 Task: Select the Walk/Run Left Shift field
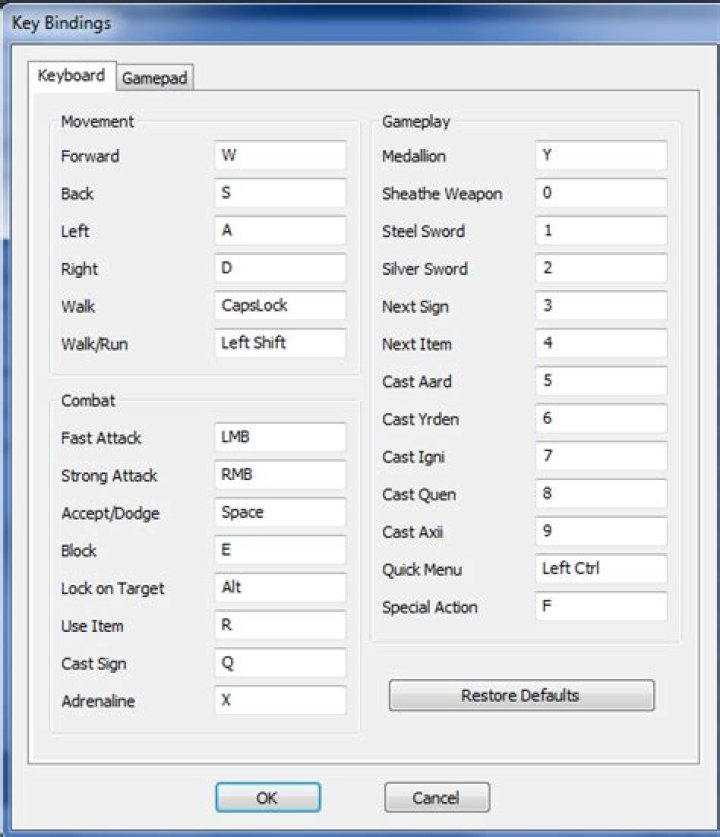(280, 343)
